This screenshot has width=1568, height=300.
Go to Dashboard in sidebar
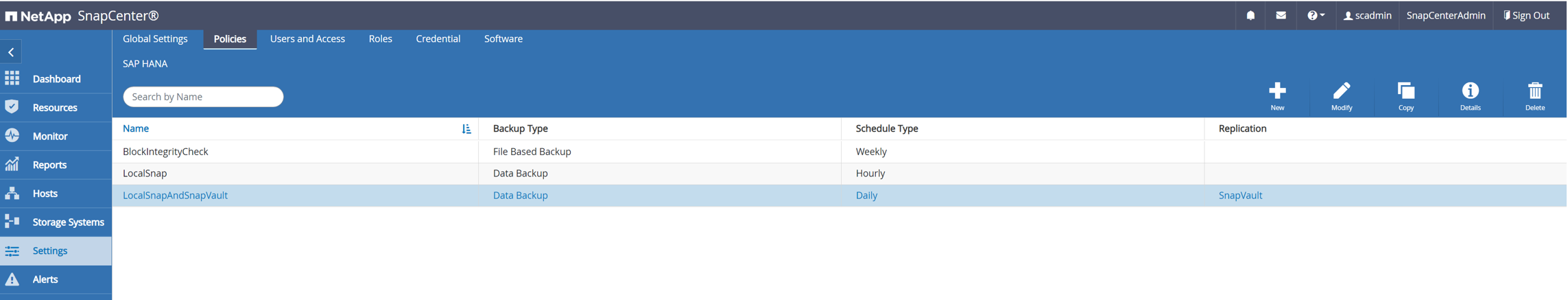(x=56, y=79)
